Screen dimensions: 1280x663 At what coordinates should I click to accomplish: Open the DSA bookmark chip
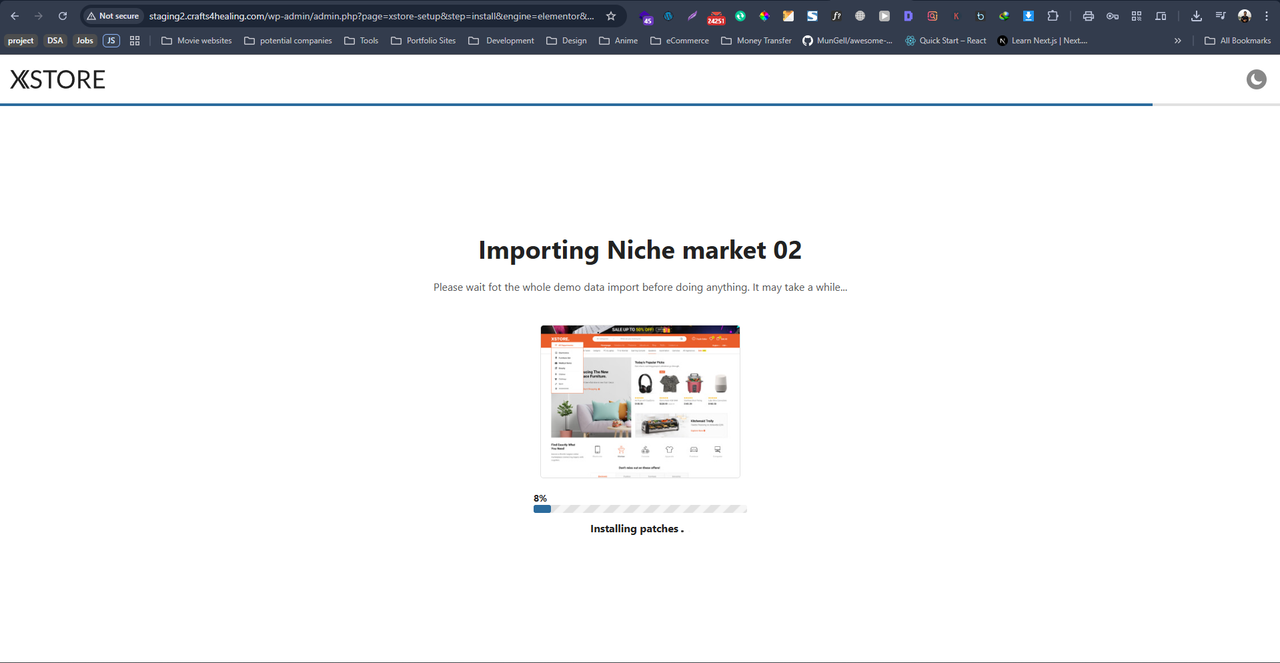(55, 41)
